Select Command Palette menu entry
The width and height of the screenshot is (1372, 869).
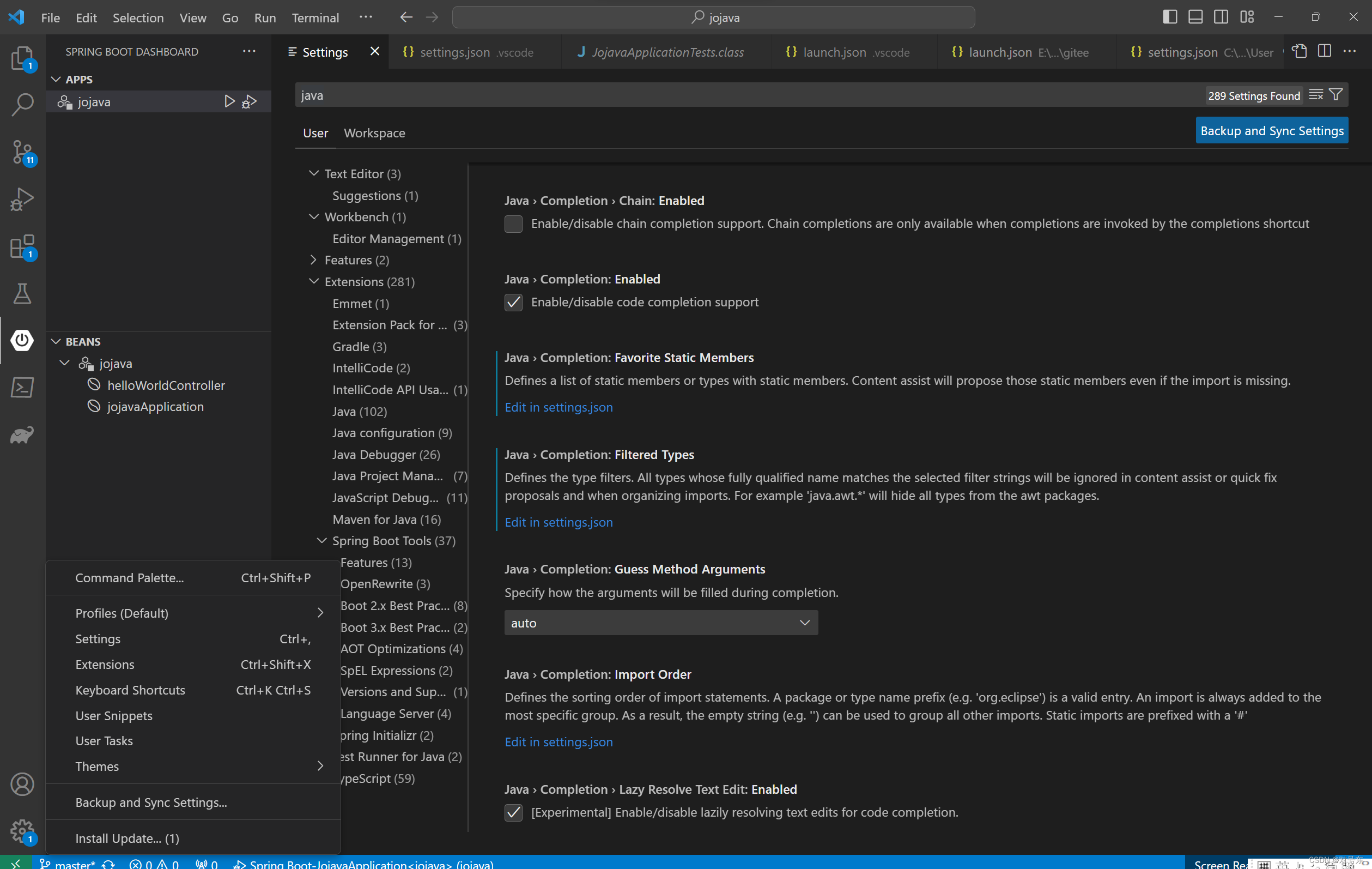click(x=193, y=578)
